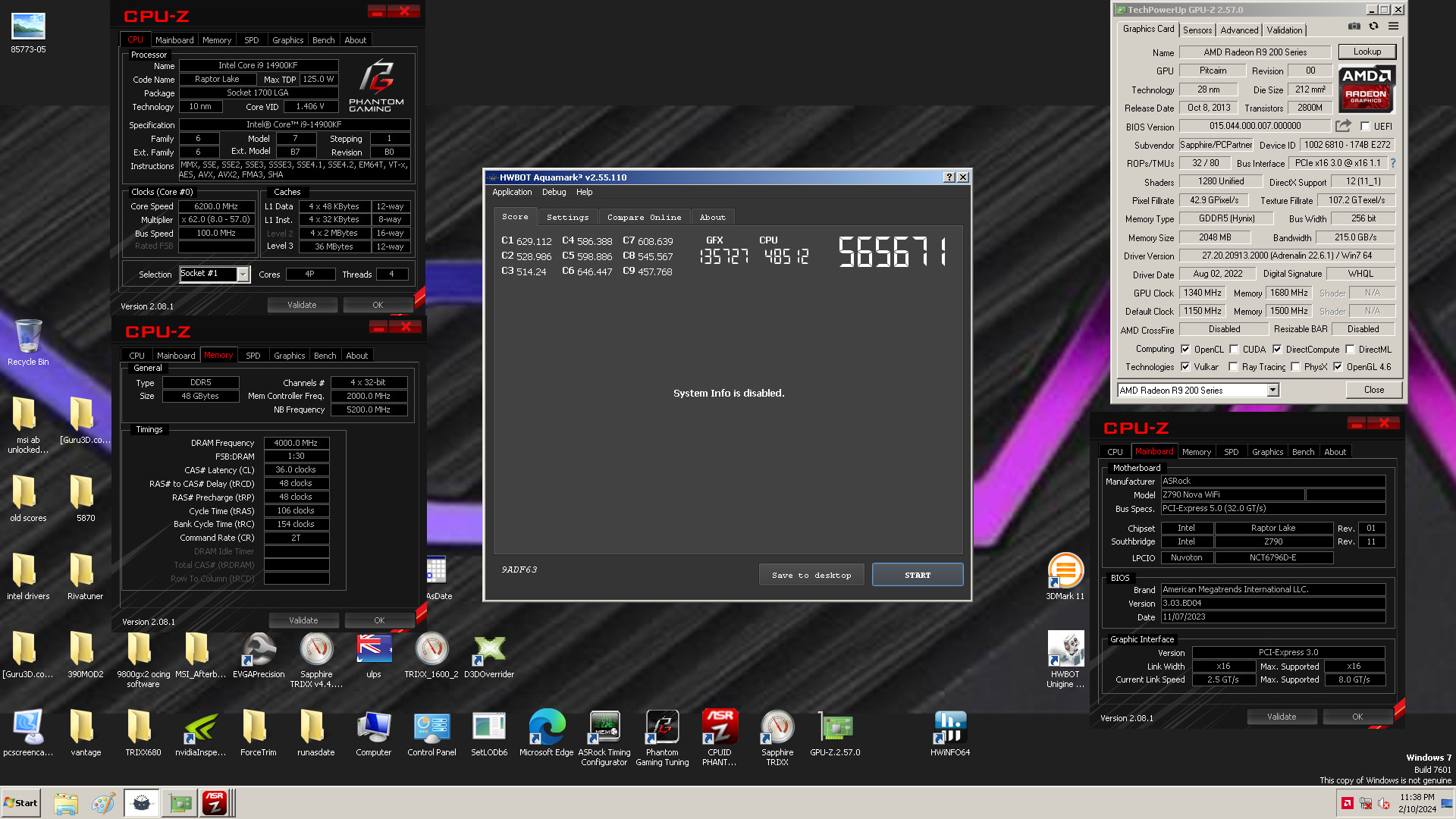This screenshot has height=819, width=1456.
Task: Open the 85773-05 image file icon
Action: 28,33
